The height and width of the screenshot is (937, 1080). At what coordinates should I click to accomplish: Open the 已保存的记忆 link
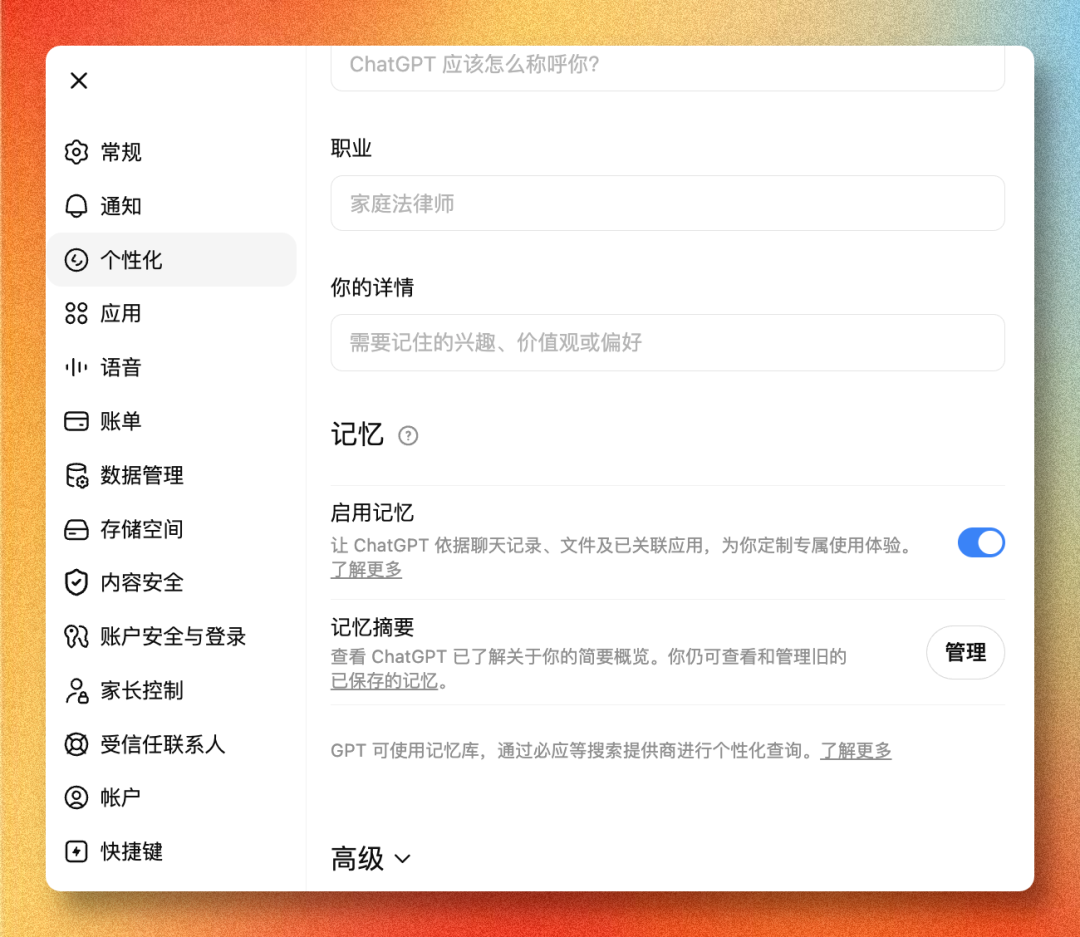click(384, 681)
